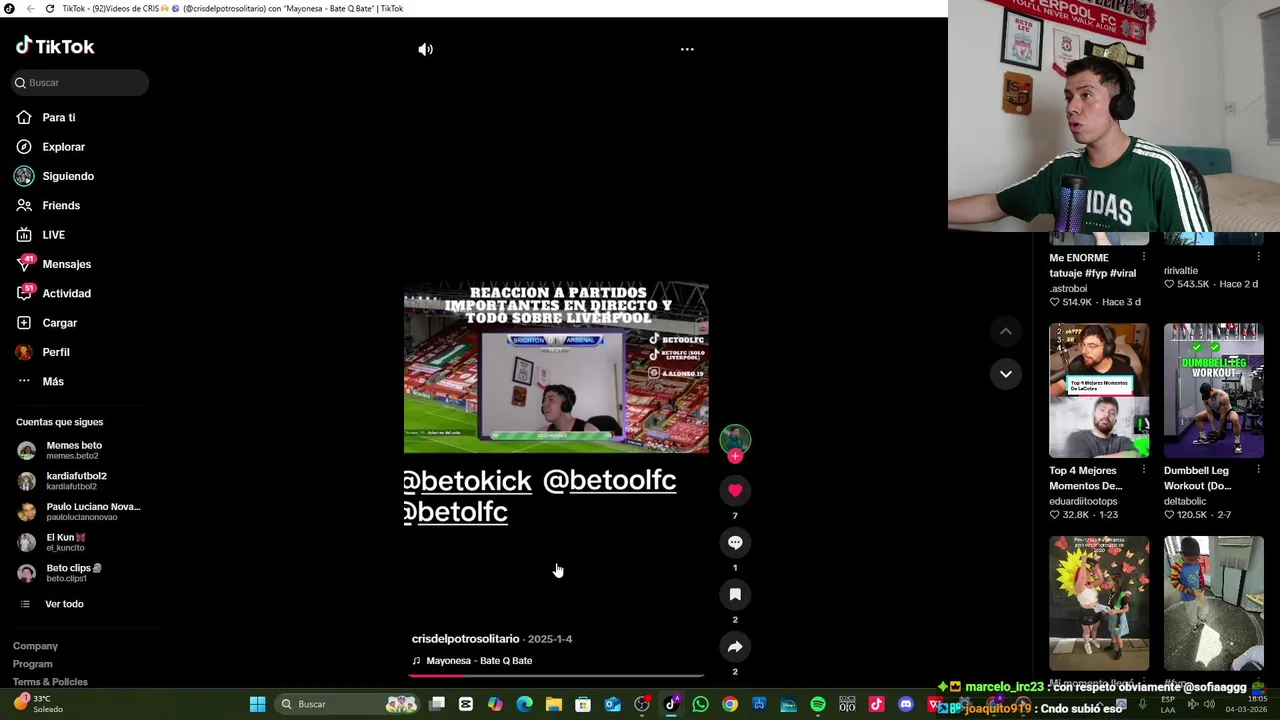1280x720 pixels.
Task: Toggle the bookmark save button
Action: 735,594
